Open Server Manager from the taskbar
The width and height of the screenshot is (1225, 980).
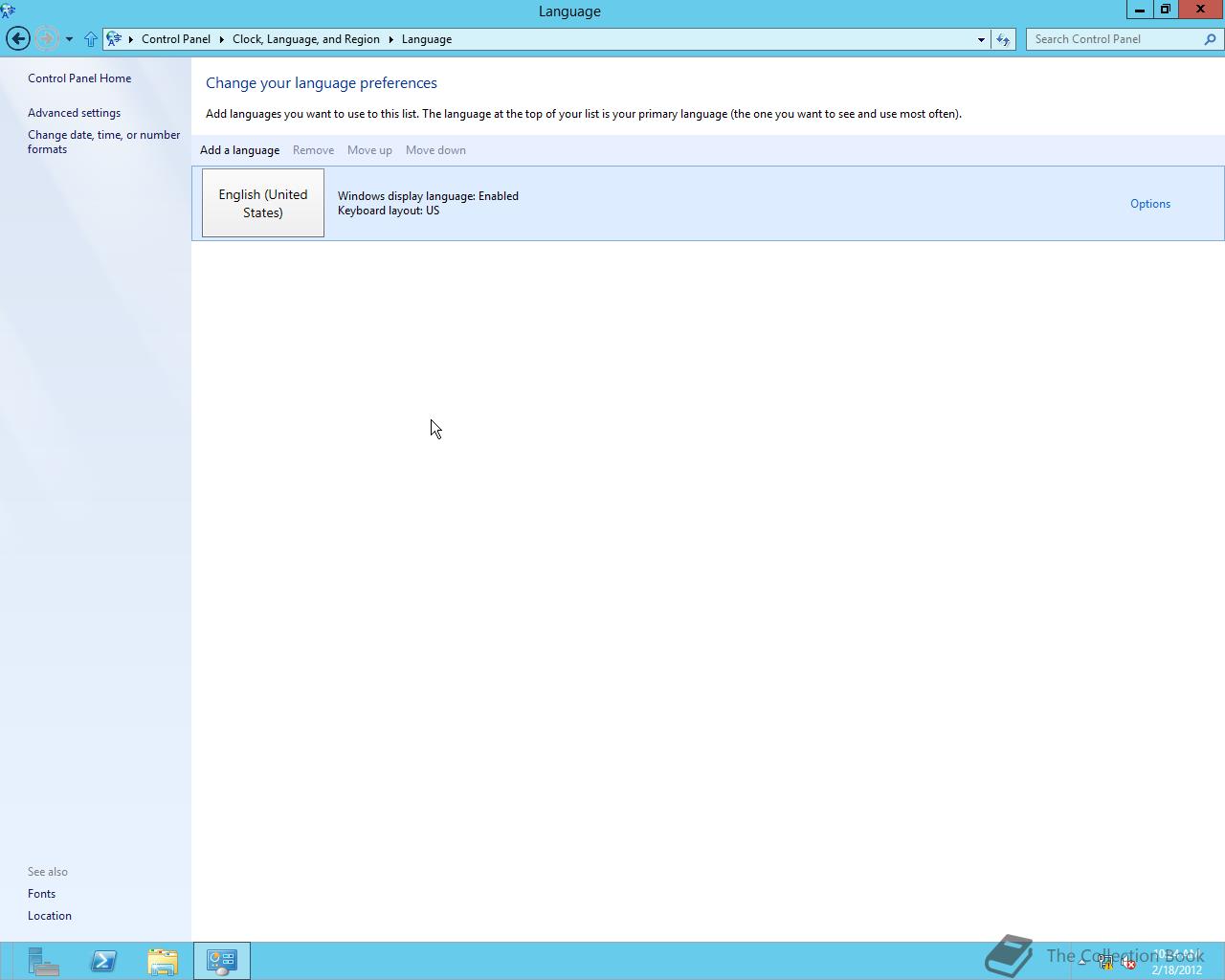tap(43, 961)
